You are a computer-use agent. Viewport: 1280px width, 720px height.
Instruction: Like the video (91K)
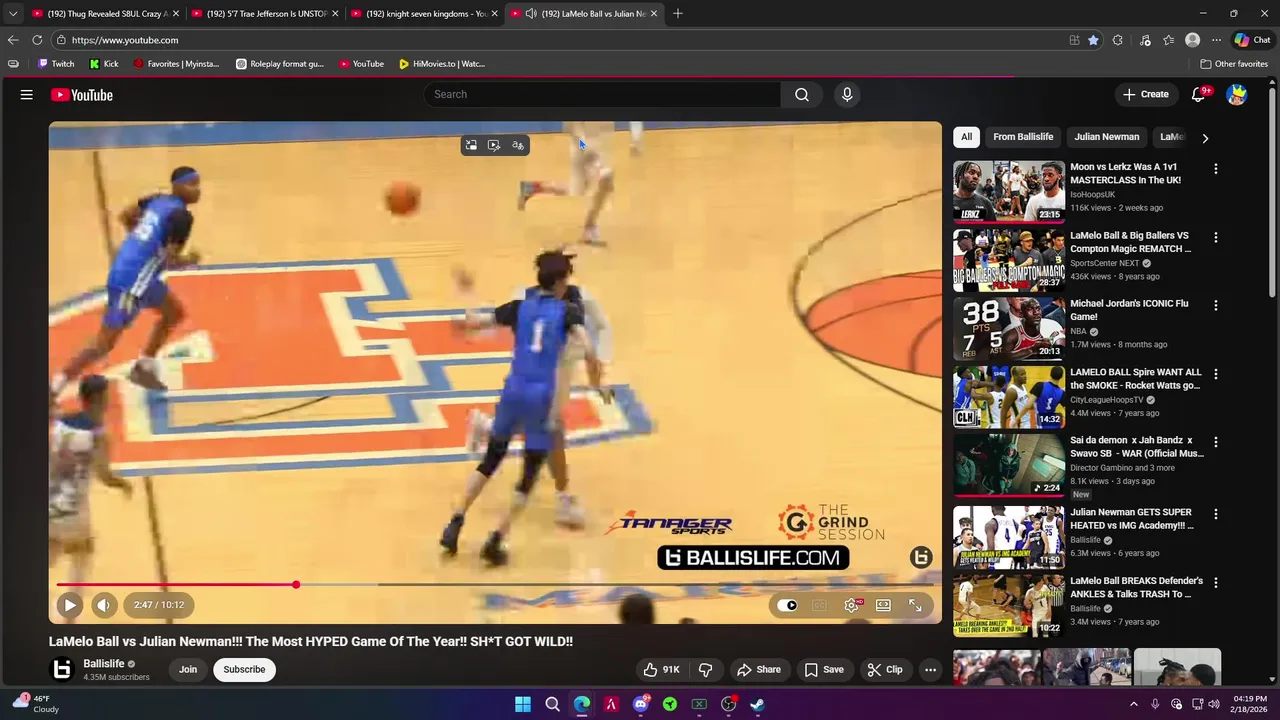coord(660,670)
